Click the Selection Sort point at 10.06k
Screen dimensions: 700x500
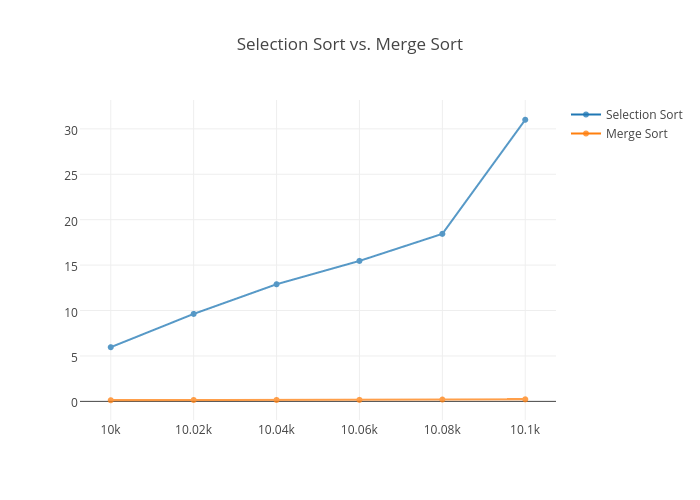(x=359, y=261)
